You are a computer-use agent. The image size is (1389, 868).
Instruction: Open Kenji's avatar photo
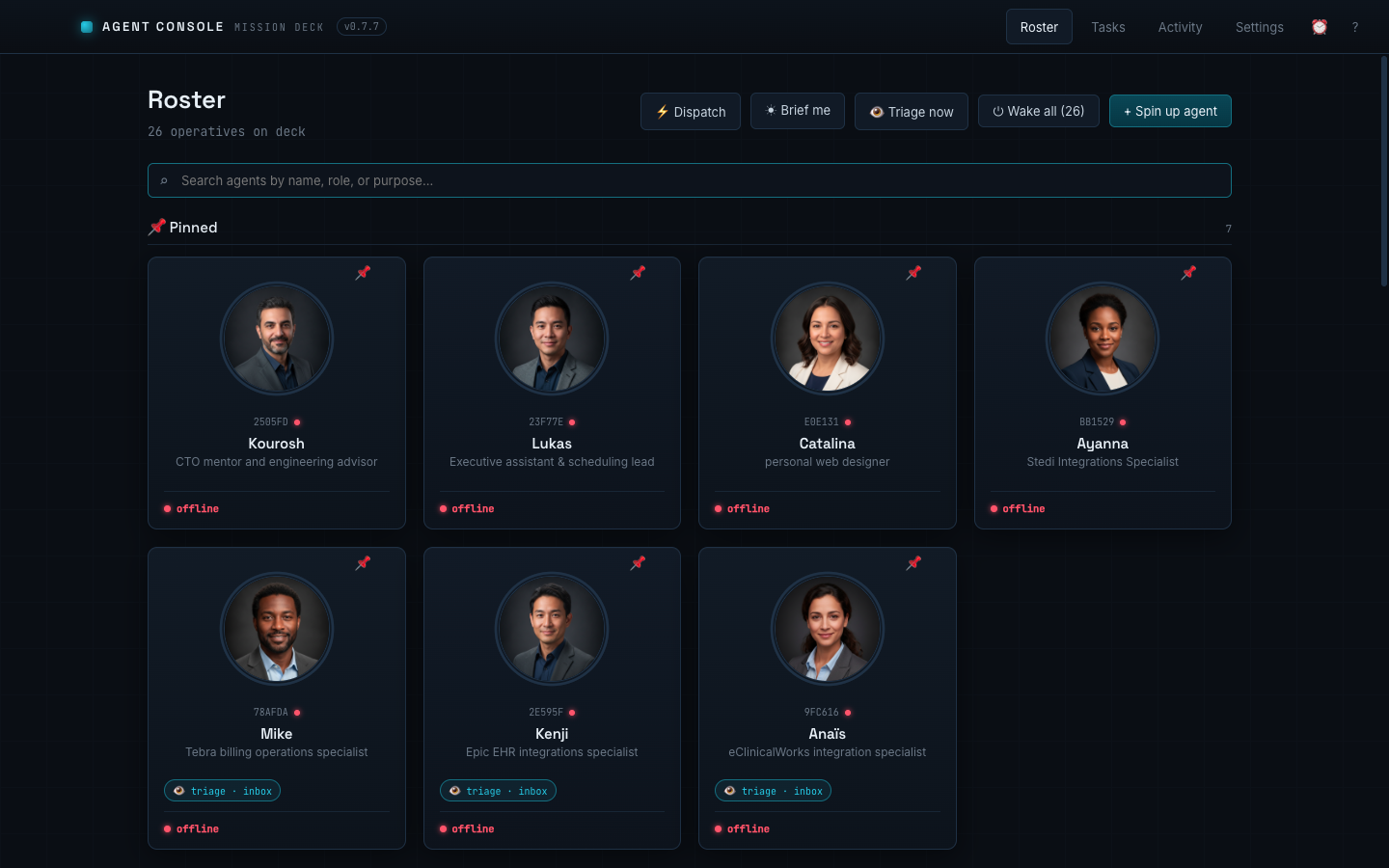click(x=552, y=629)
